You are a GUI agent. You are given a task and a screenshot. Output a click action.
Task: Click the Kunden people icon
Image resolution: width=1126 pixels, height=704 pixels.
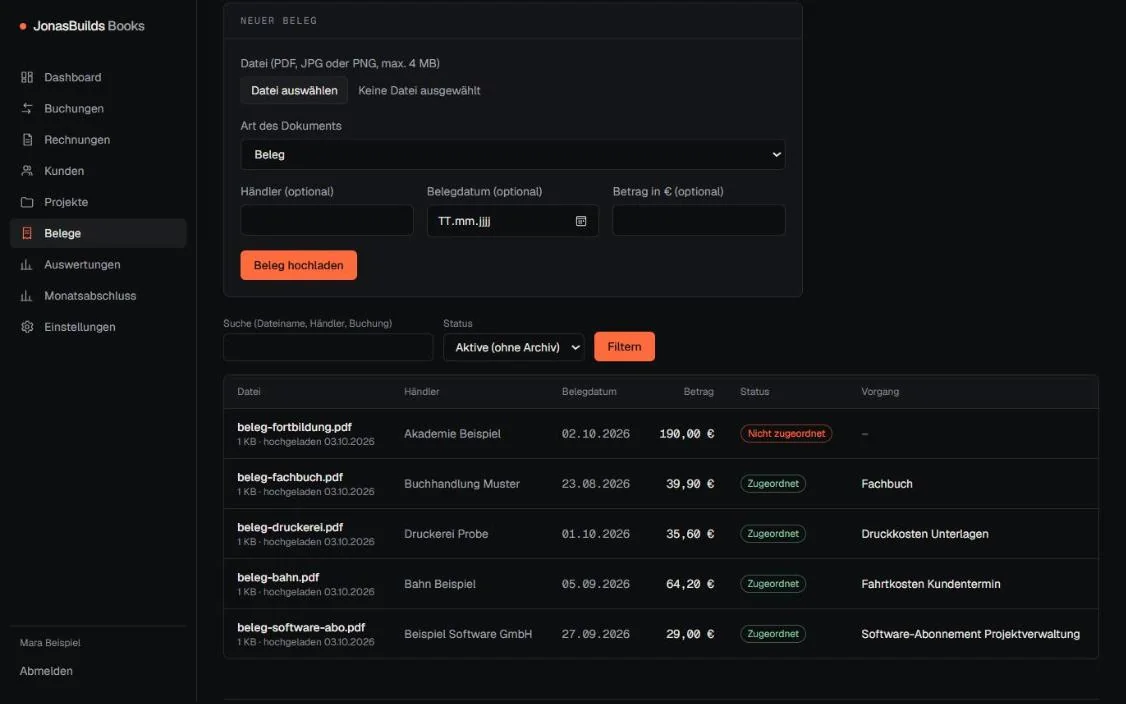point(27,171)
